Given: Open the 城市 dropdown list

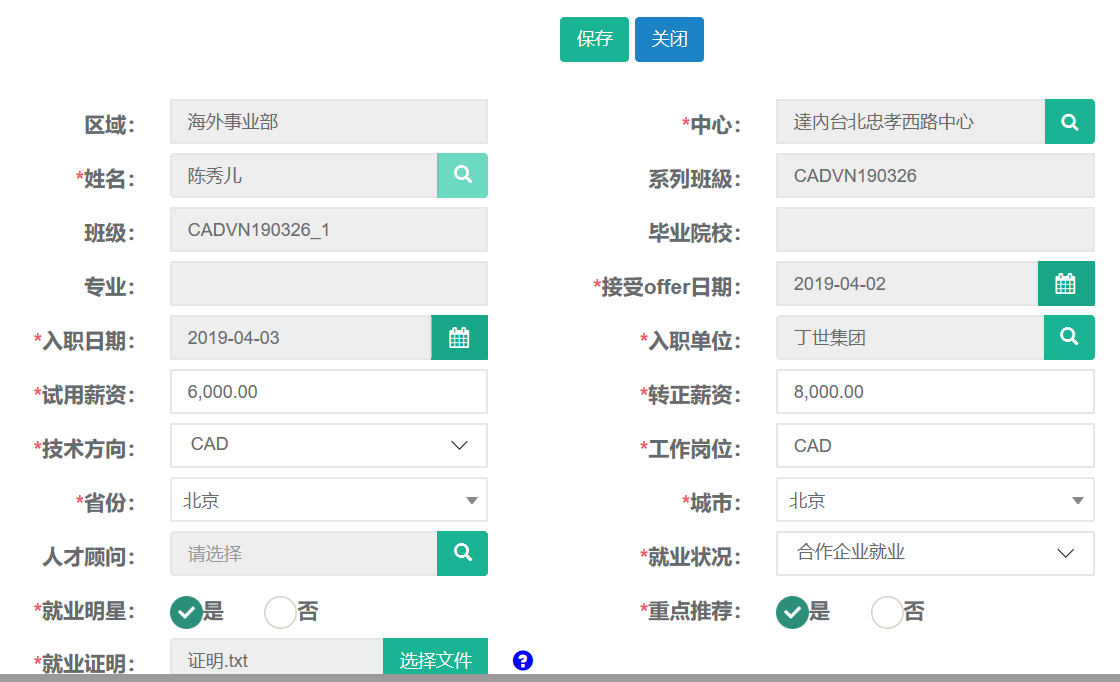Looking at the screenshot, I should (x=935, y=500).
